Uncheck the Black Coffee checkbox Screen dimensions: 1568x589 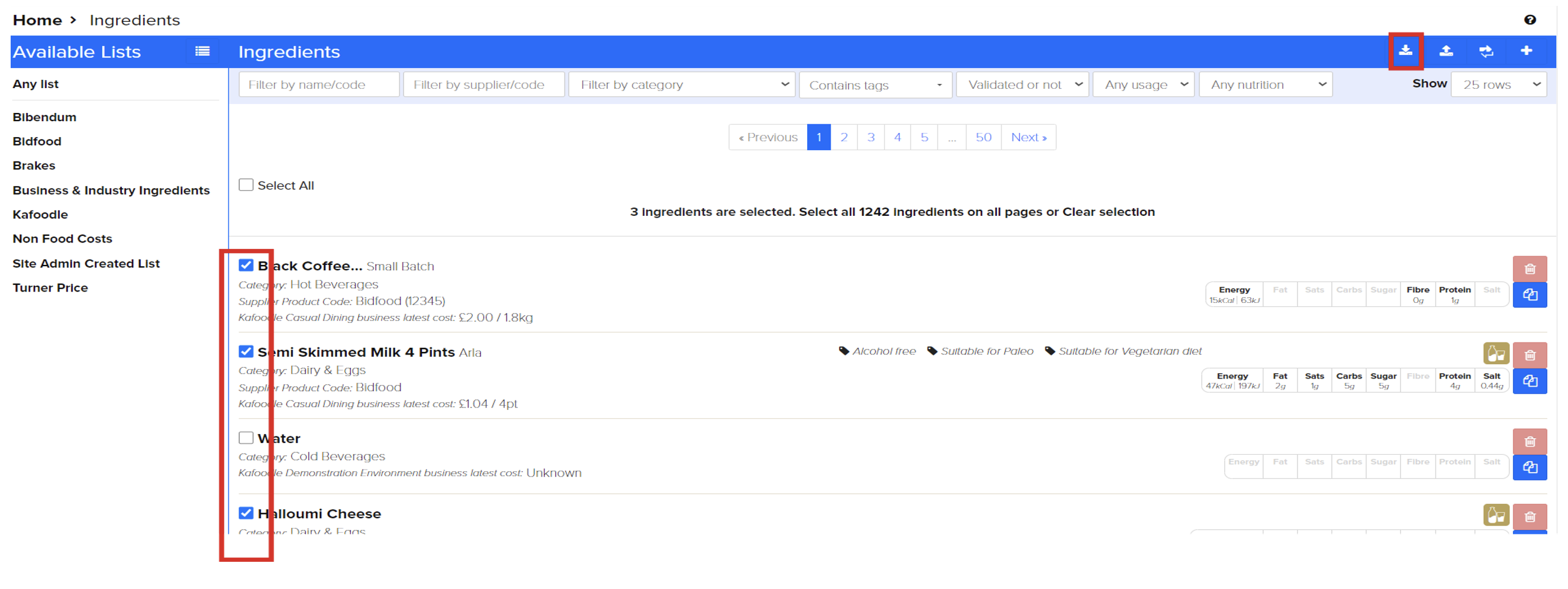[246, 266]
